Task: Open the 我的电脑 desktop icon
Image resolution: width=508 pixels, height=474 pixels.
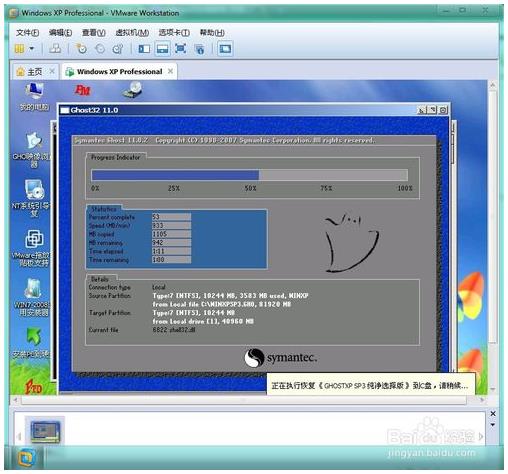Action: point(34,97)
